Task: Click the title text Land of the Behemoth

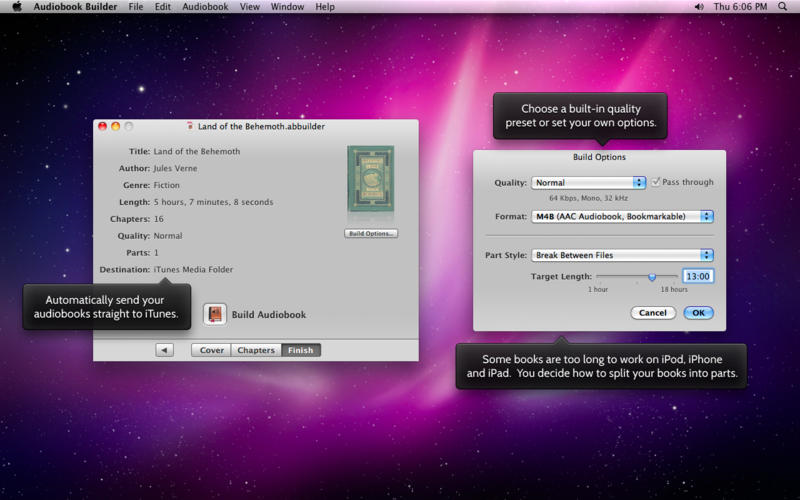Action: (x=197, y=151)
